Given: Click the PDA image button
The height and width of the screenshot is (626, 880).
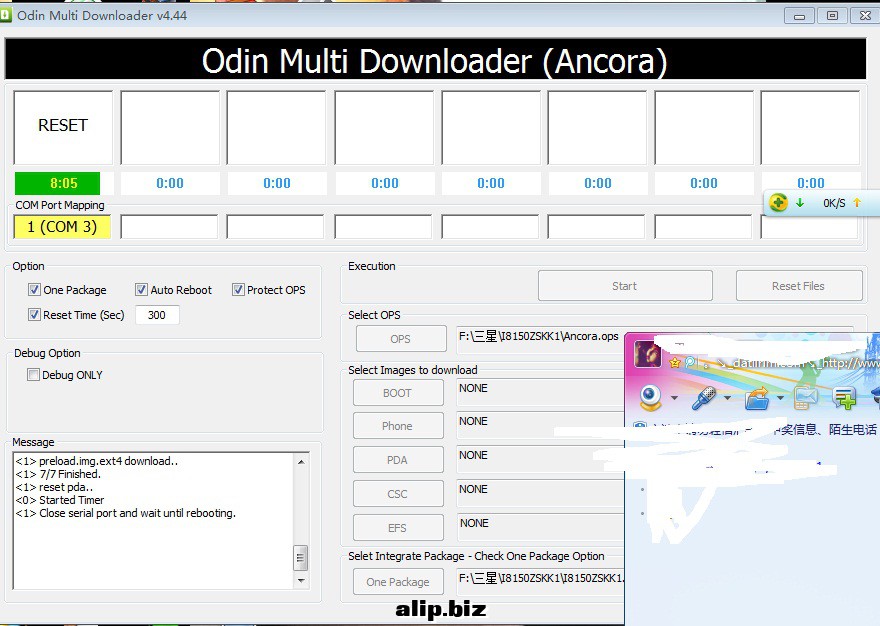Looking at the screenshot, I should coord(398,460).
